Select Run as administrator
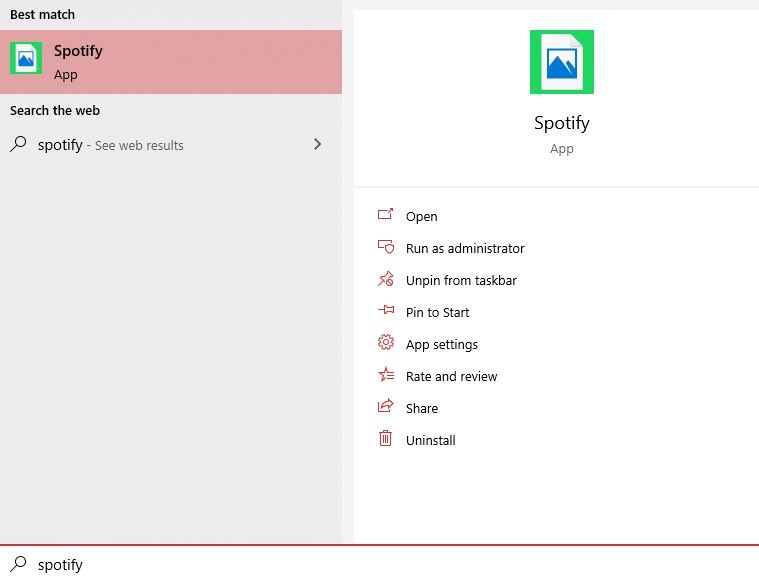 [x=465, y=248]
